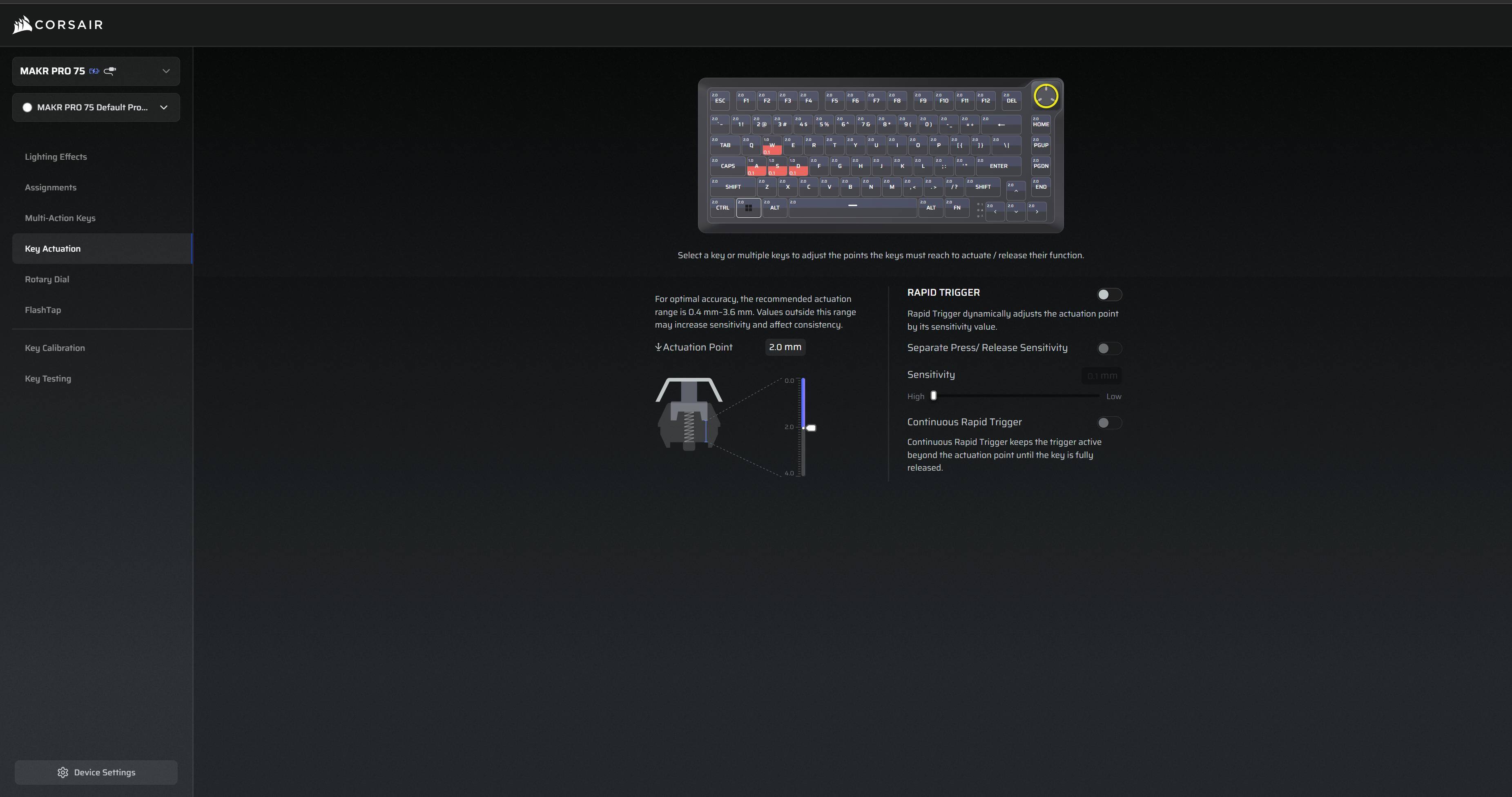Open Device Settings
The image size is (1512, 797).
[96, 772]
